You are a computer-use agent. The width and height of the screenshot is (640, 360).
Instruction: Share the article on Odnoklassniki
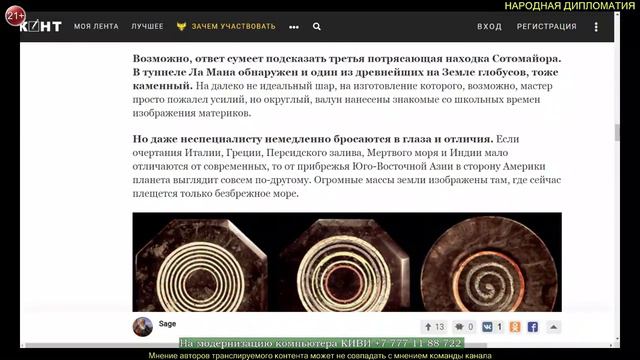pyautogui.click(x=515, y=327)
